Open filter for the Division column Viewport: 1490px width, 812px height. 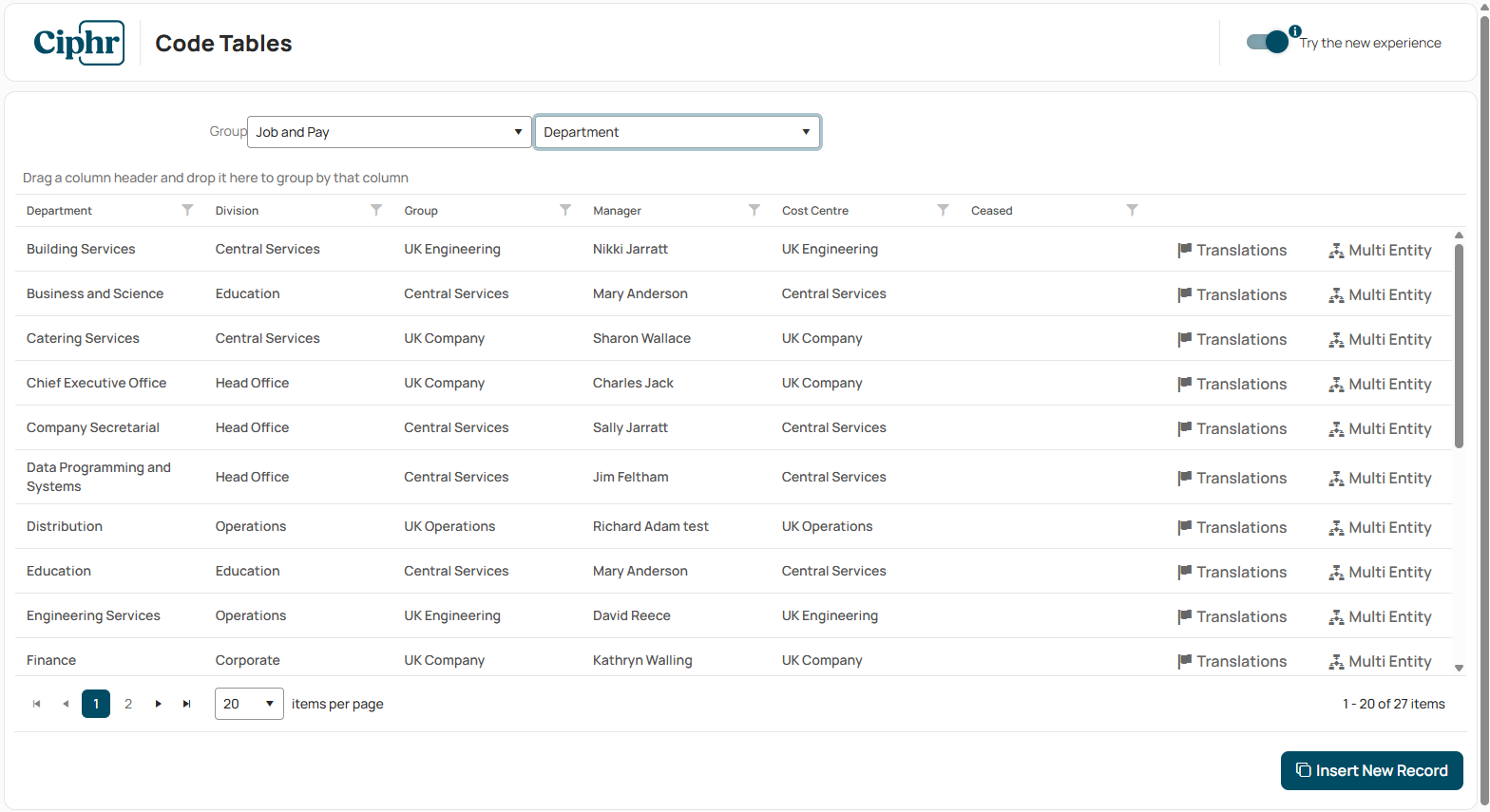376,210
